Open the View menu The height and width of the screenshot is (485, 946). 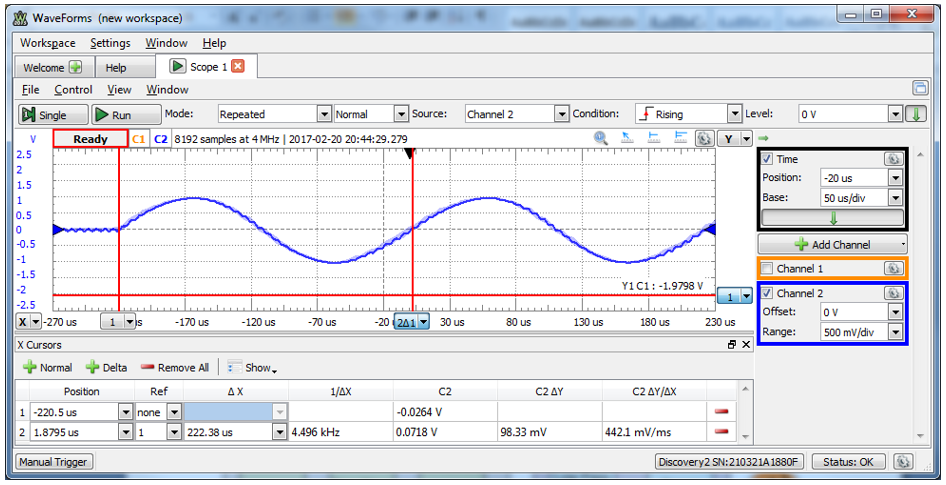click(119, 89)
